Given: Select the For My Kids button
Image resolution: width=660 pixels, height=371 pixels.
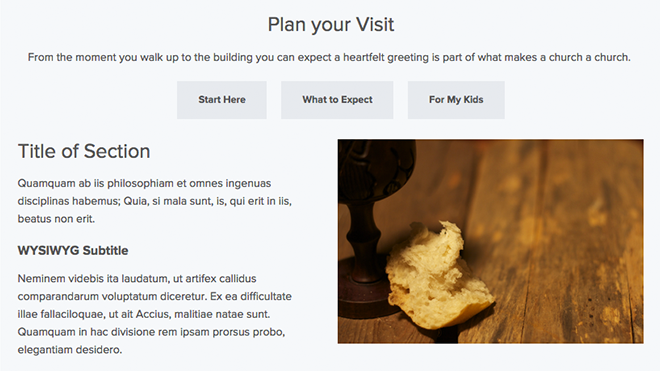Looking at the screenshot, I should (456, 100).
